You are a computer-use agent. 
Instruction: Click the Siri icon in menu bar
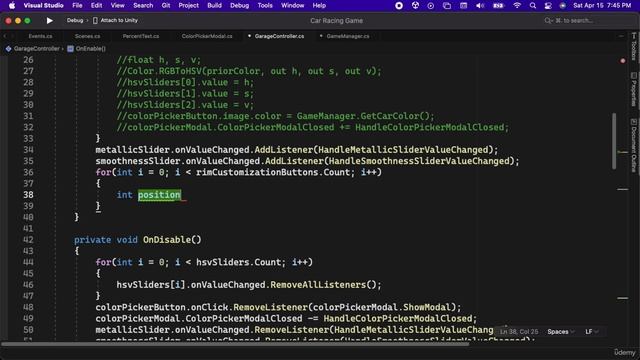562,5
